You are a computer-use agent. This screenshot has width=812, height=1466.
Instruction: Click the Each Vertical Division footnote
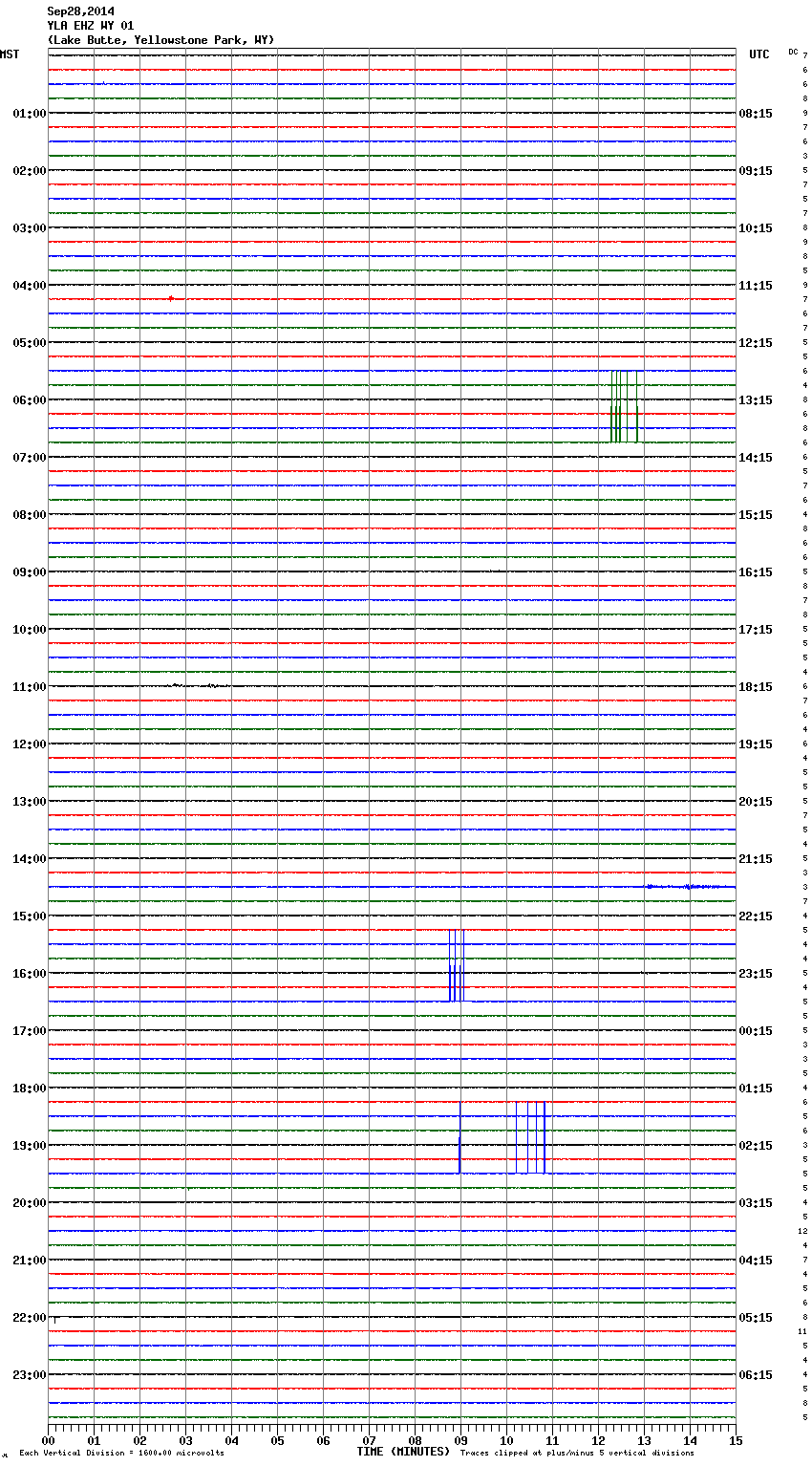121,1453
